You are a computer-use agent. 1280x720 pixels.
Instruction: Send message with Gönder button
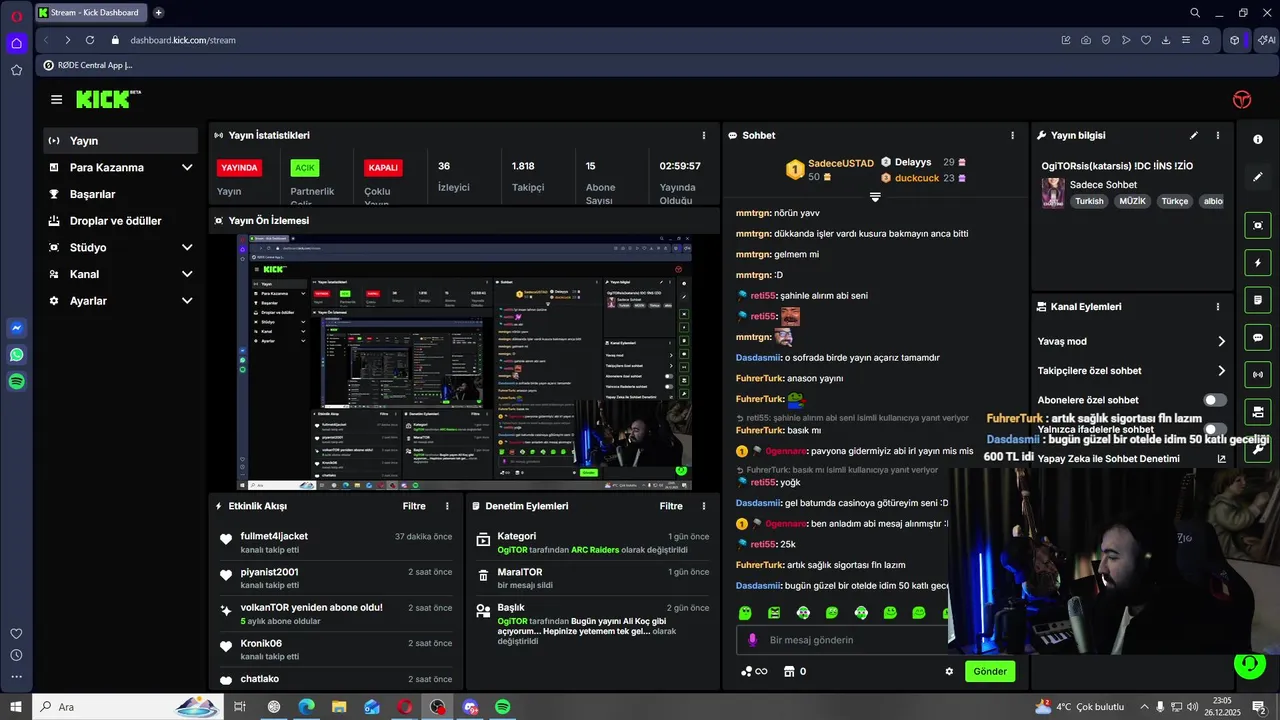[990, 671]
